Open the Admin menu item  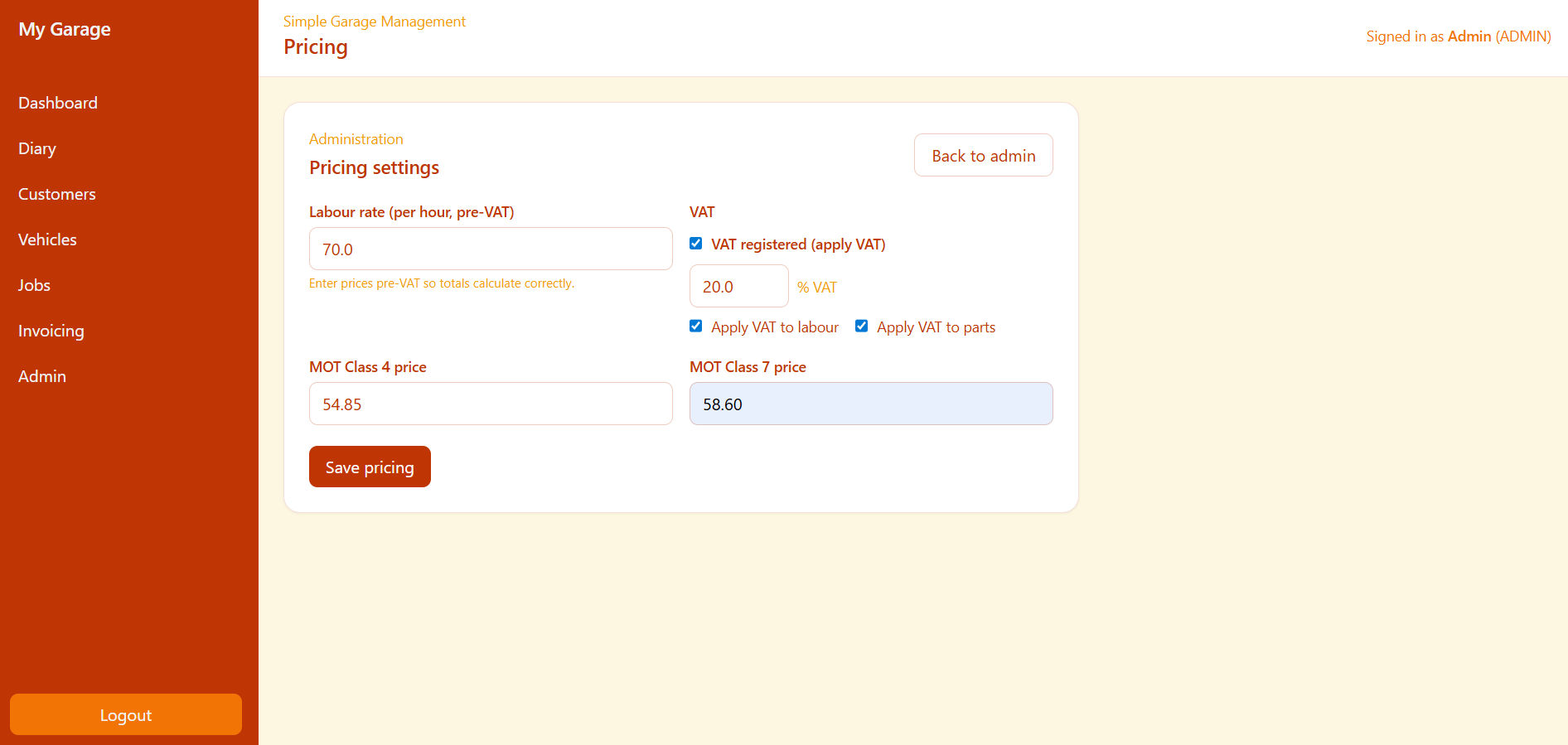[42, 376]
